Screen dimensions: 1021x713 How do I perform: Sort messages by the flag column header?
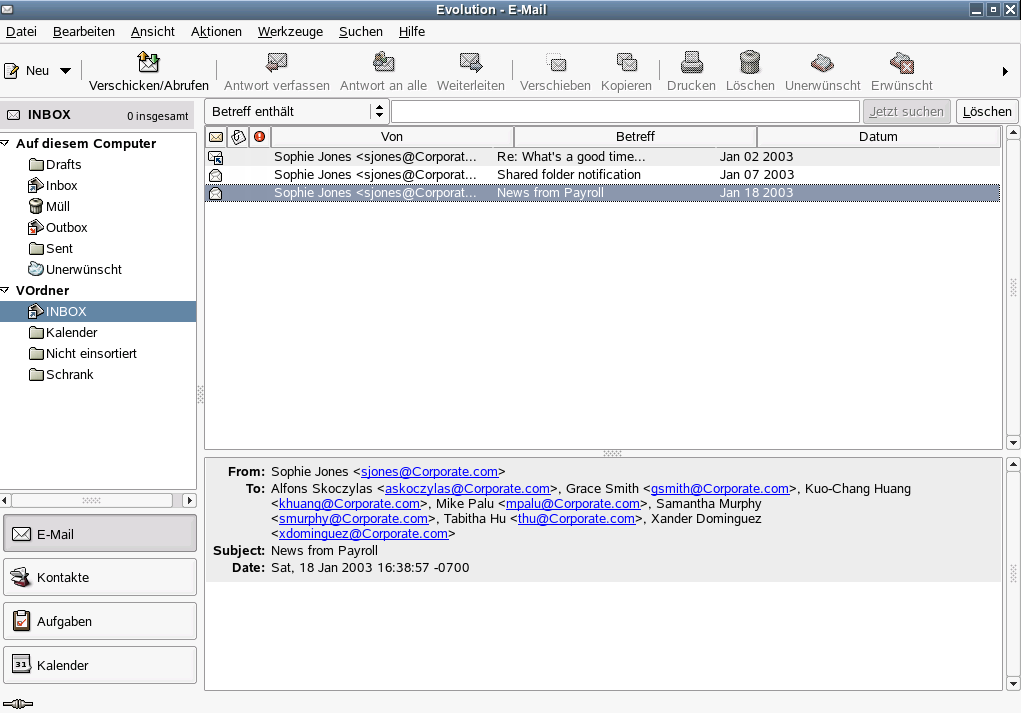click(237, 137)
